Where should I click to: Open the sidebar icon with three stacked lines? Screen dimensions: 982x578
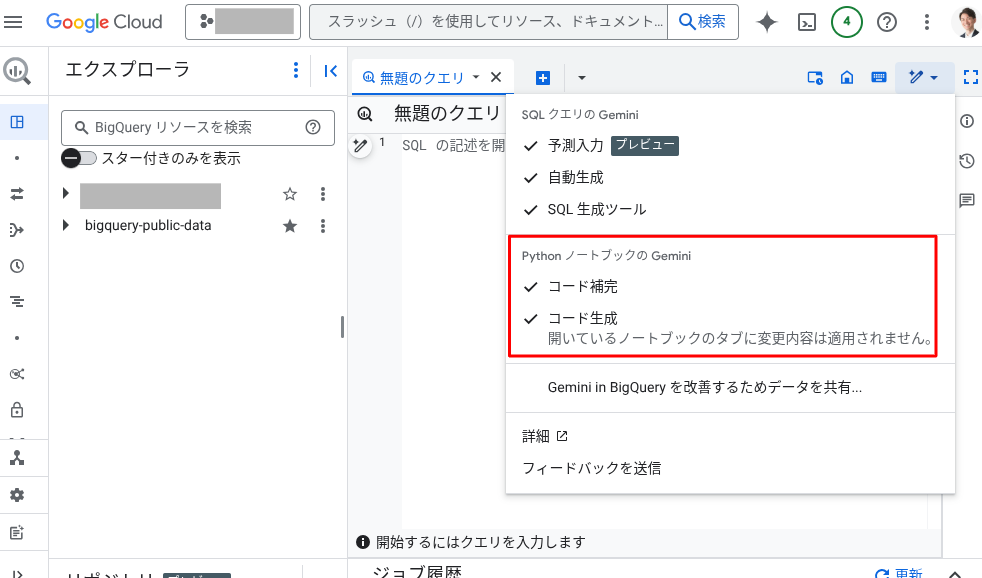[x=17, y=302]
